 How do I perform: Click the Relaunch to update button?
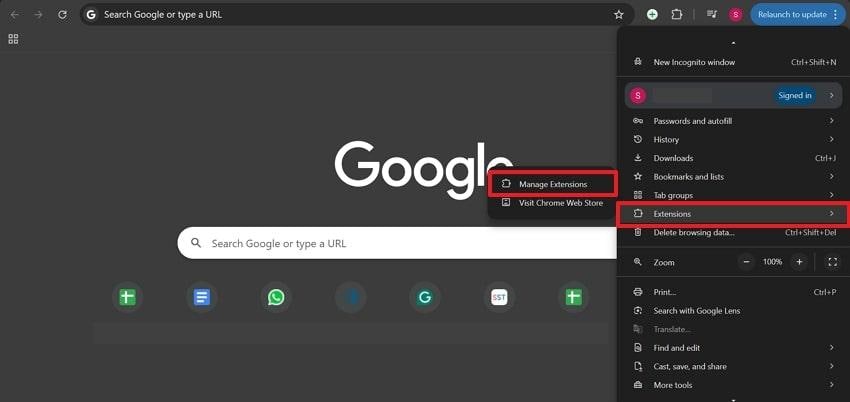796,15
